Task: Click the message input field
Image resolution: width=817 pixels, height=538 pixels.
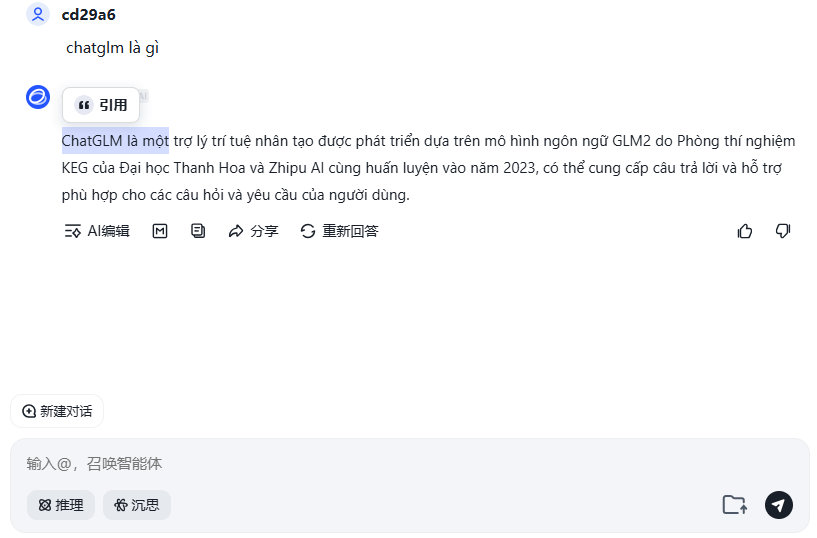Action: coord(410,464)
